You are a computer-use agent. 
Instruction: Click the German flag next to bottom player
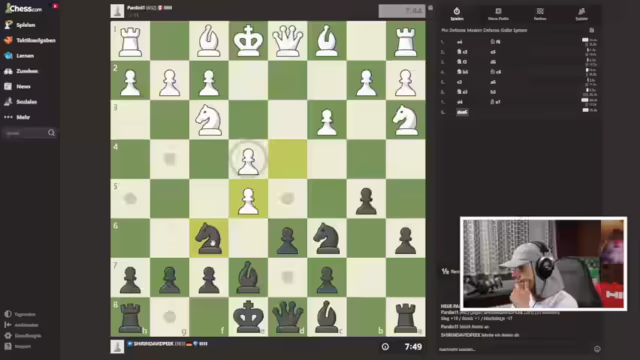click(189, 344)
